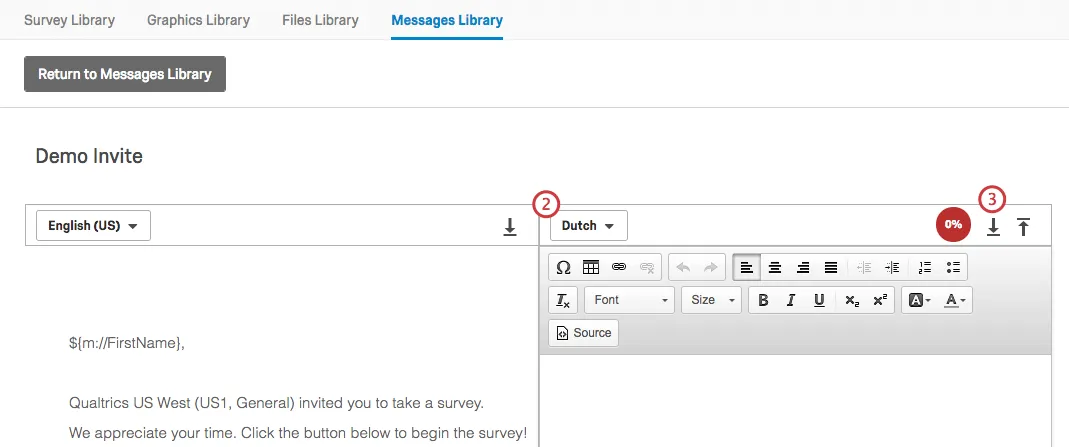Image resolution: width=1069 pixels, height=447 pixels.
Task: Upload a translation file
Action: click(x=1023, y=227)
